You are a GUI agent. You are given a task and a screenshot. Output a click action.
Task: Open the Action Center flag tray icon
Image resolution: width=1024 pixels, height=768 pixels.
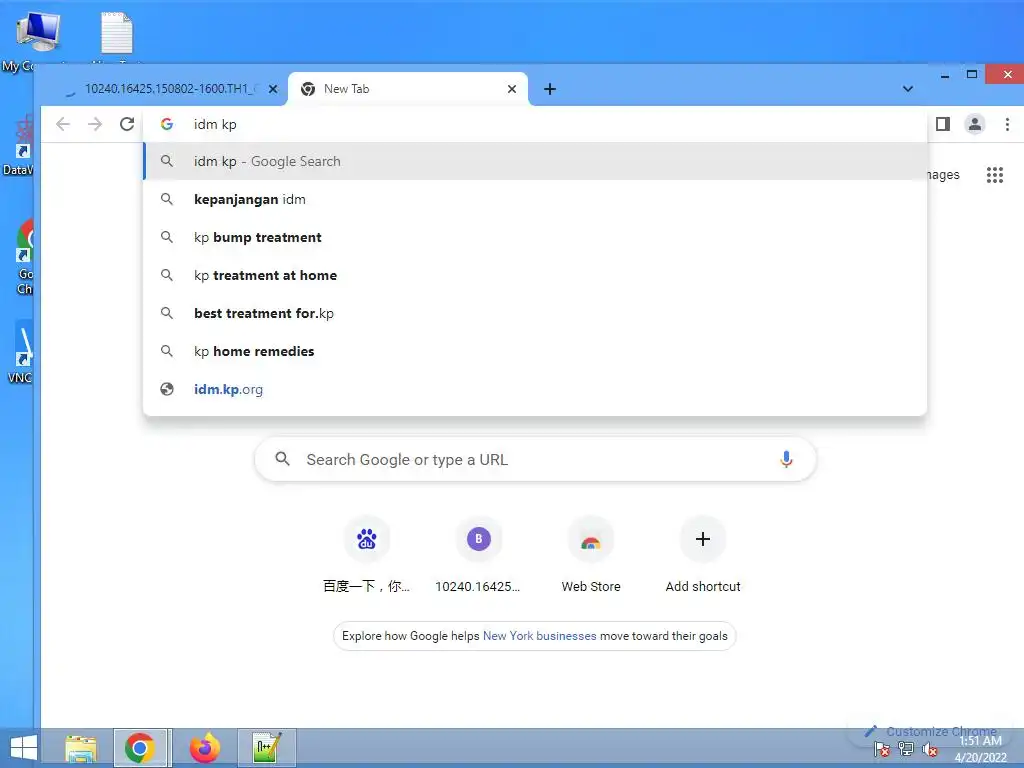[882, 750]
